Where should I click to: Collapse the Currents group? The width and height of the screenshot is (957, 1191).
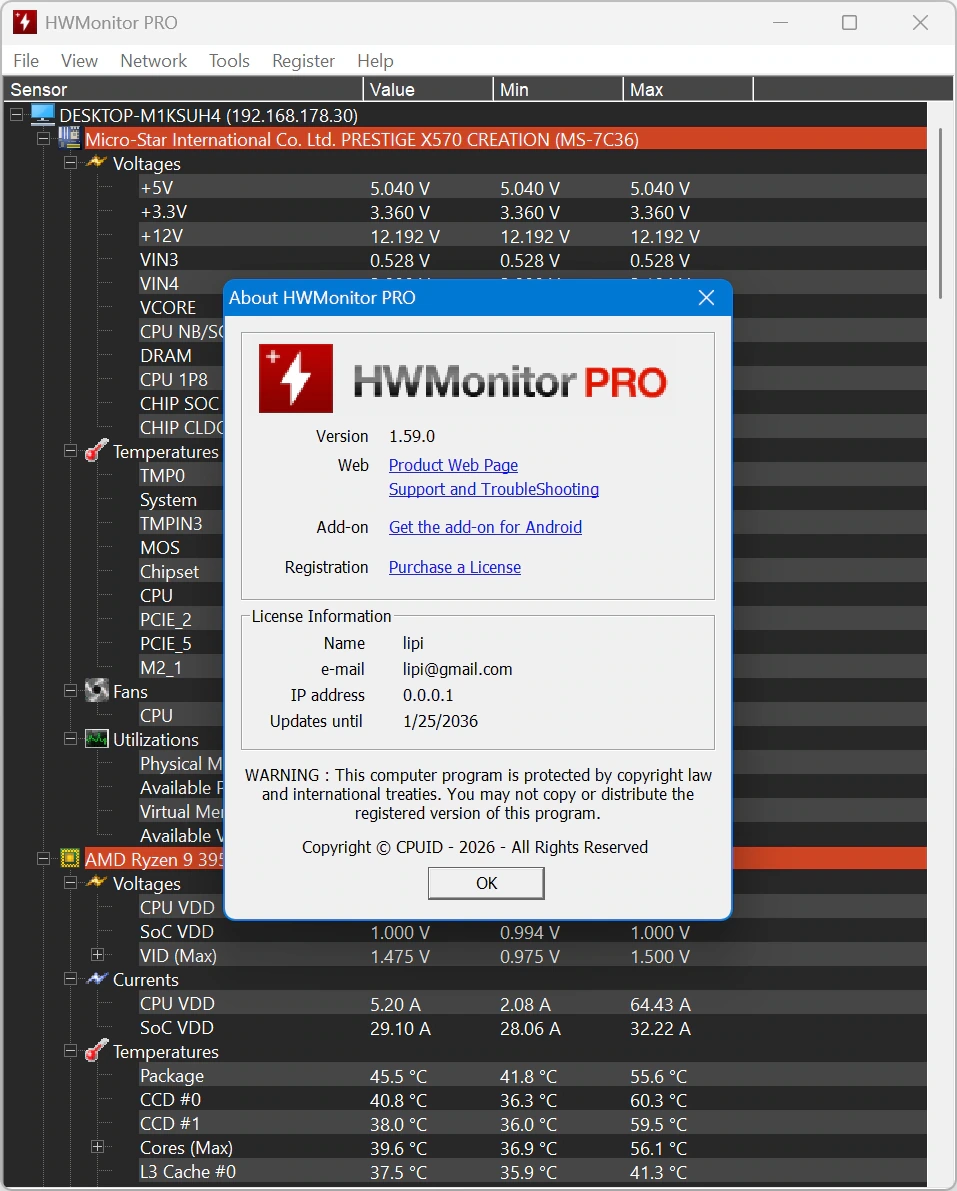pyautogui.click(x=71, y=979)
